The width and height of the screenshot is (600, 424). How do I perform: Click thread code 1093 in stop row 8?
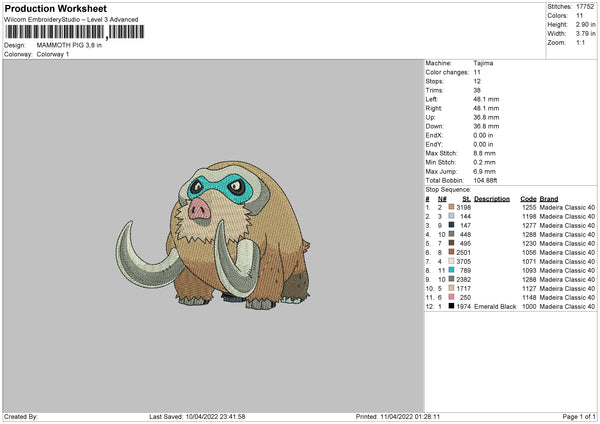click(529, 271)
